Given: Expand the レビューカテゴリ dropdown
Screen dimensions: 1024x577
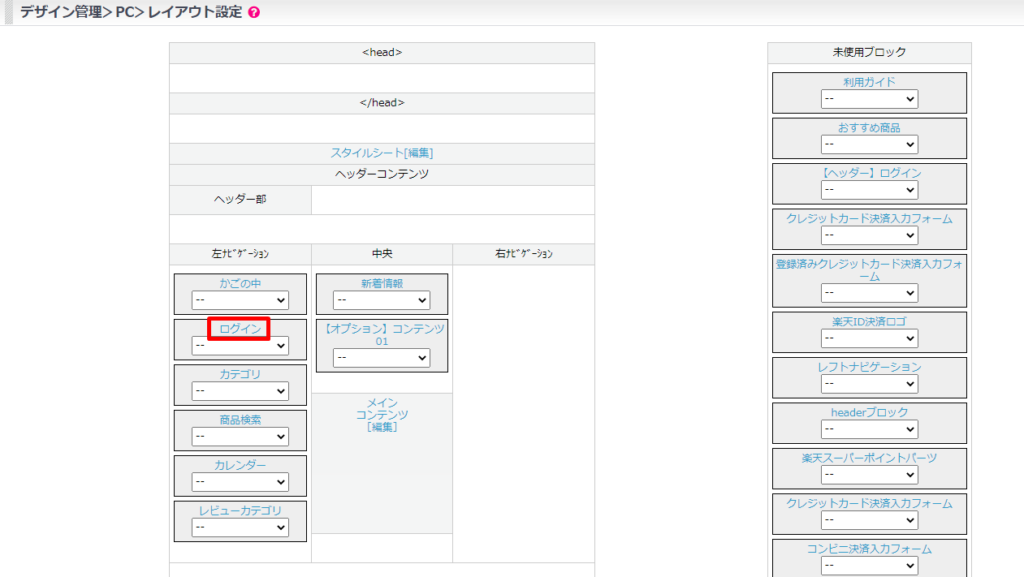Looking at the screenshot, I should tap(240, 527).
